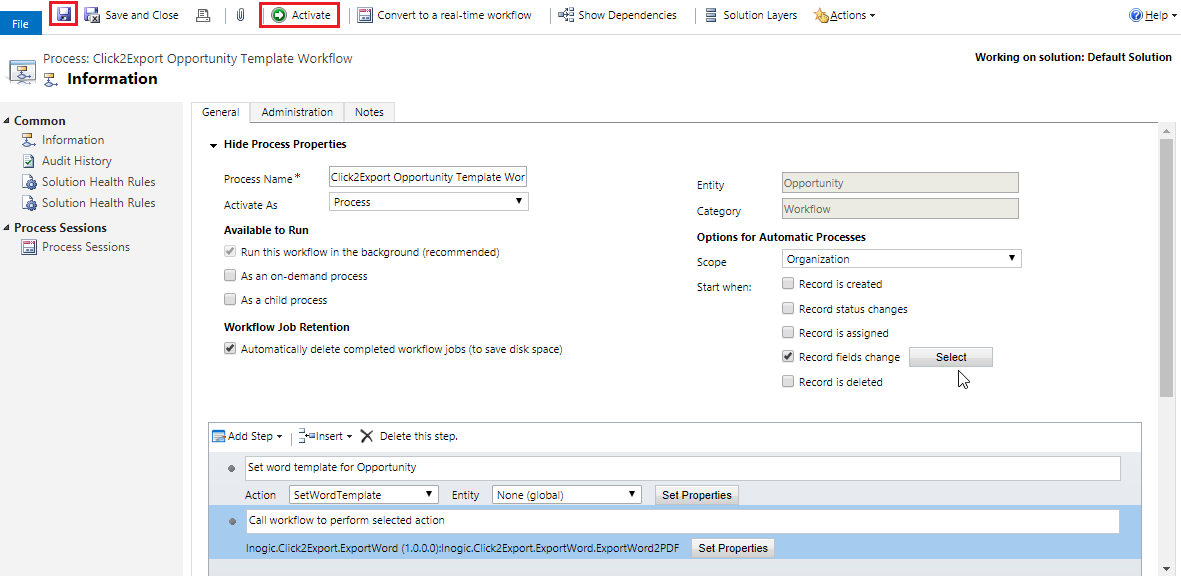
Task: Click 'Save and Close' label
Action: click(x=142, y=15)
